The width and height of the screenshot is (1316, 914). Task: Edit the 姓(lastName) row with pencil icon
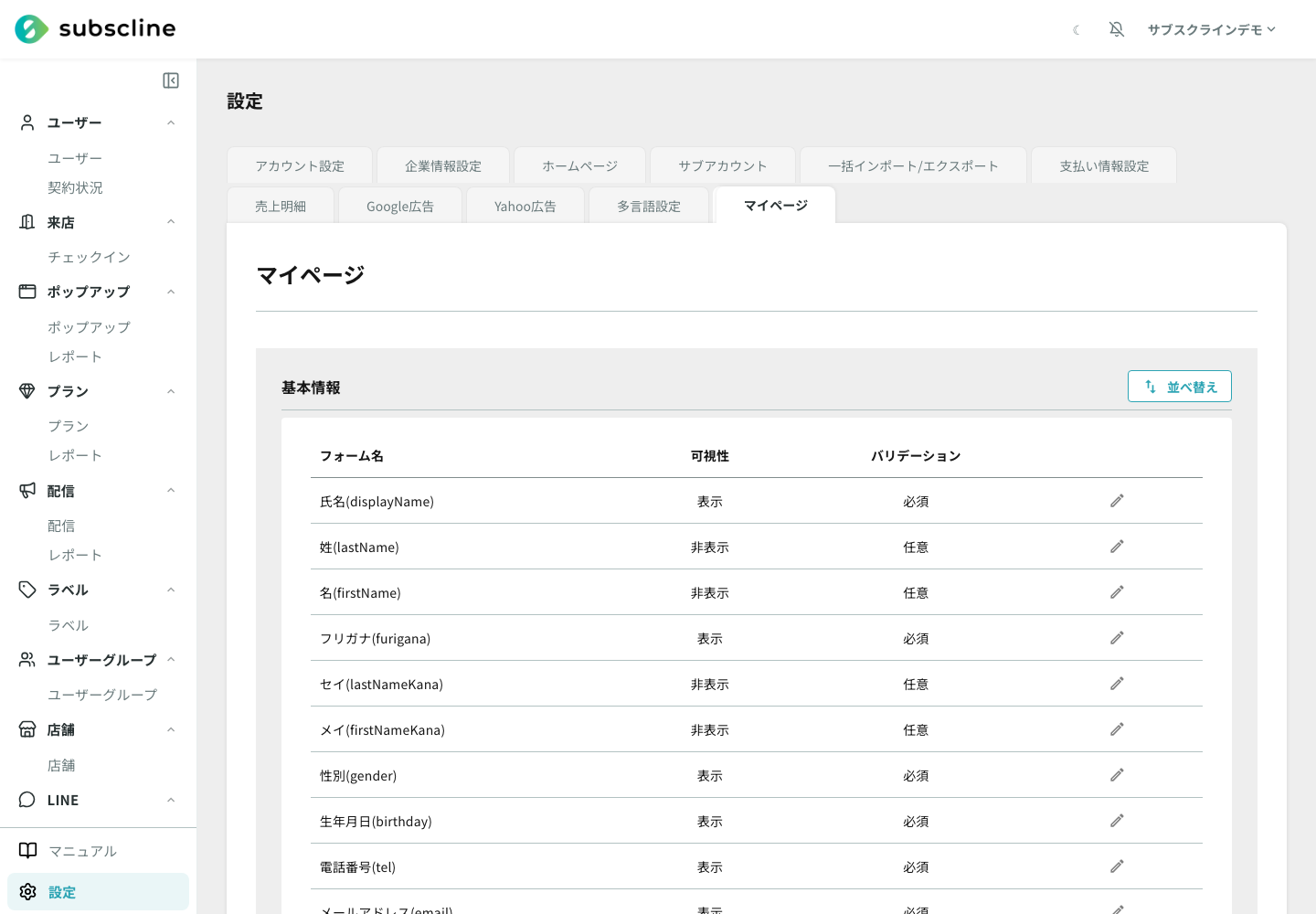1117,547
